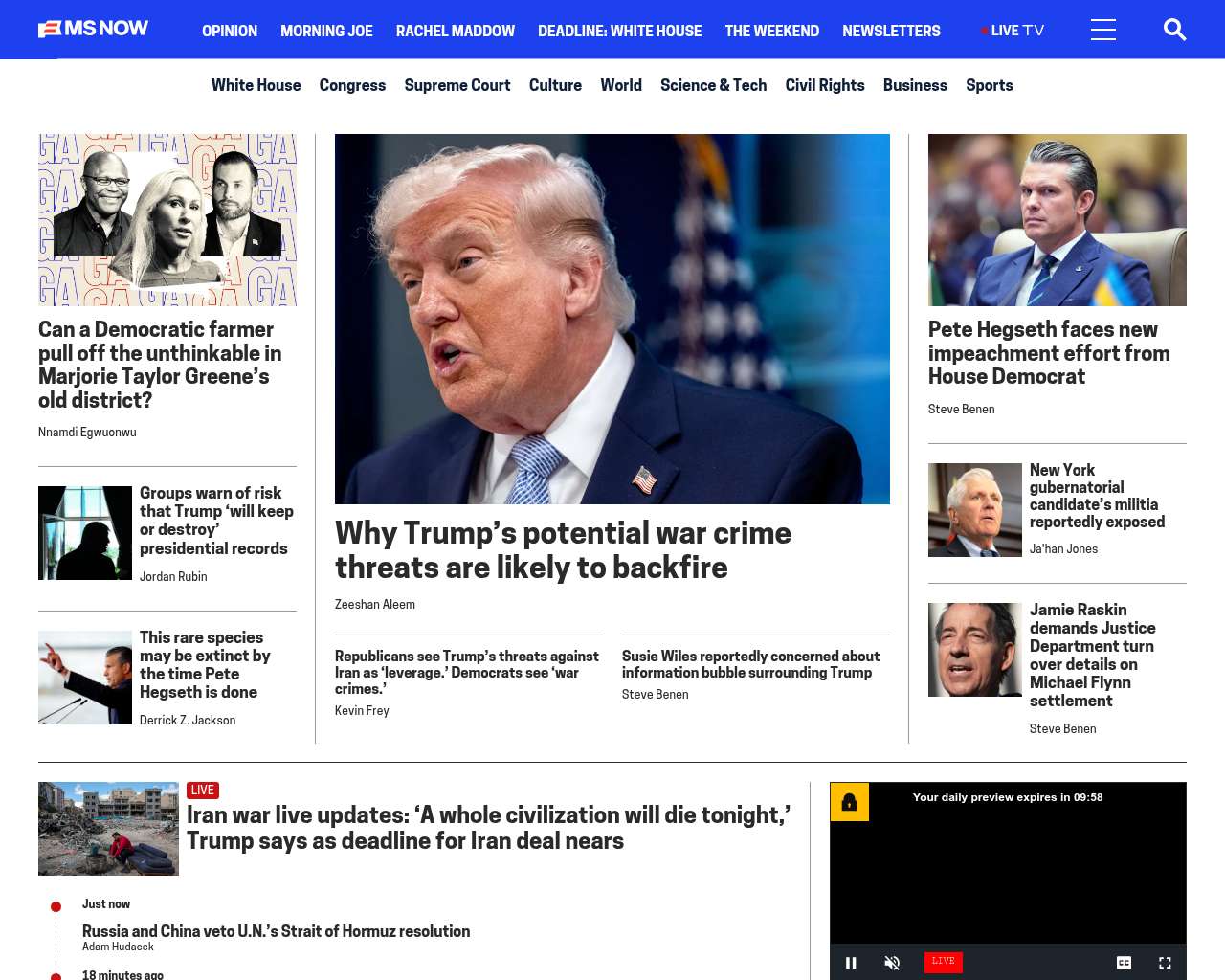Open the large Trump lead photo

[x=612, y=319]
